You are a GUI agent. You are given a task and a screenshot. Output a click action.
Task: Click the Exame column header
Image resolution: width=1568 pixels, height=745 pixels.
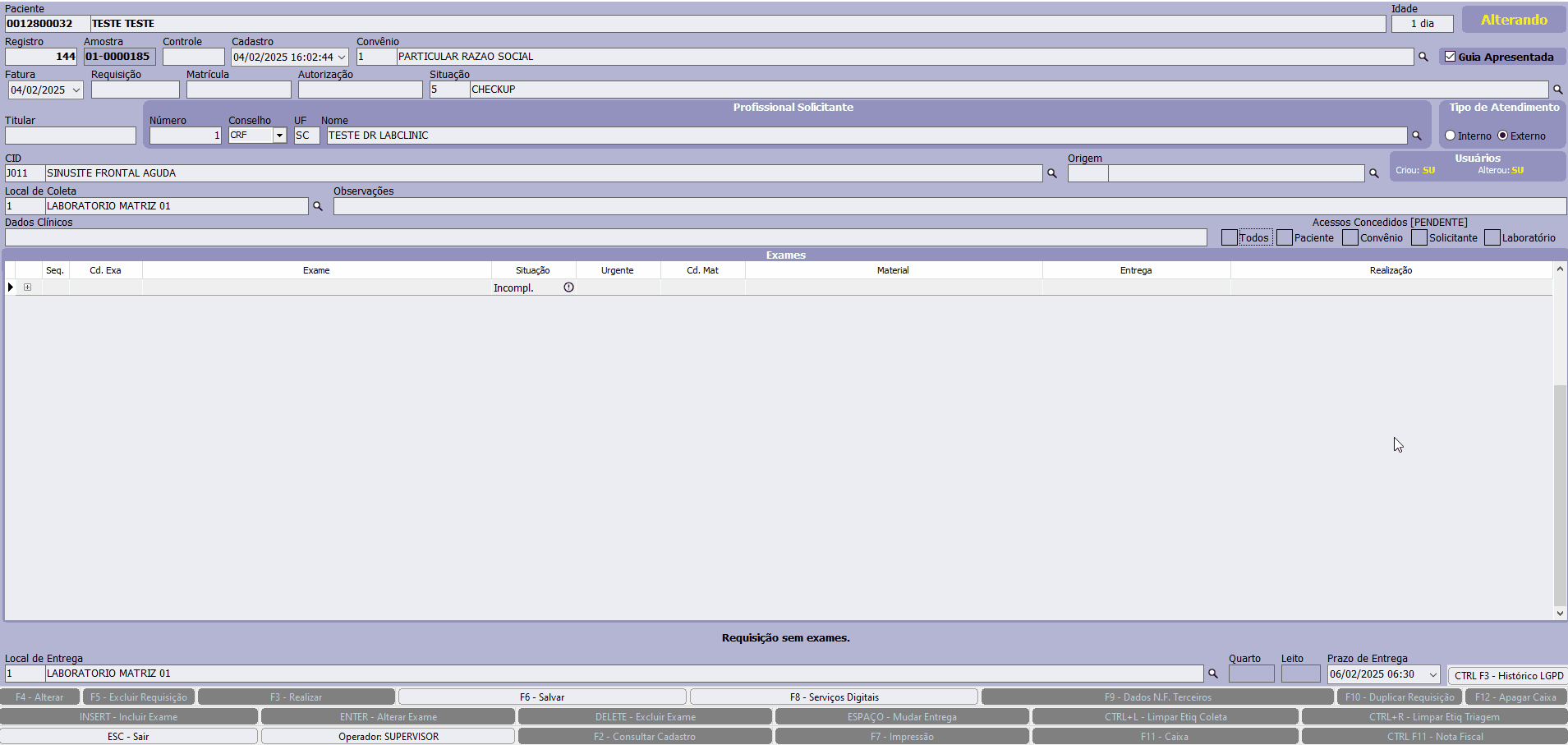tap(316, 270)
